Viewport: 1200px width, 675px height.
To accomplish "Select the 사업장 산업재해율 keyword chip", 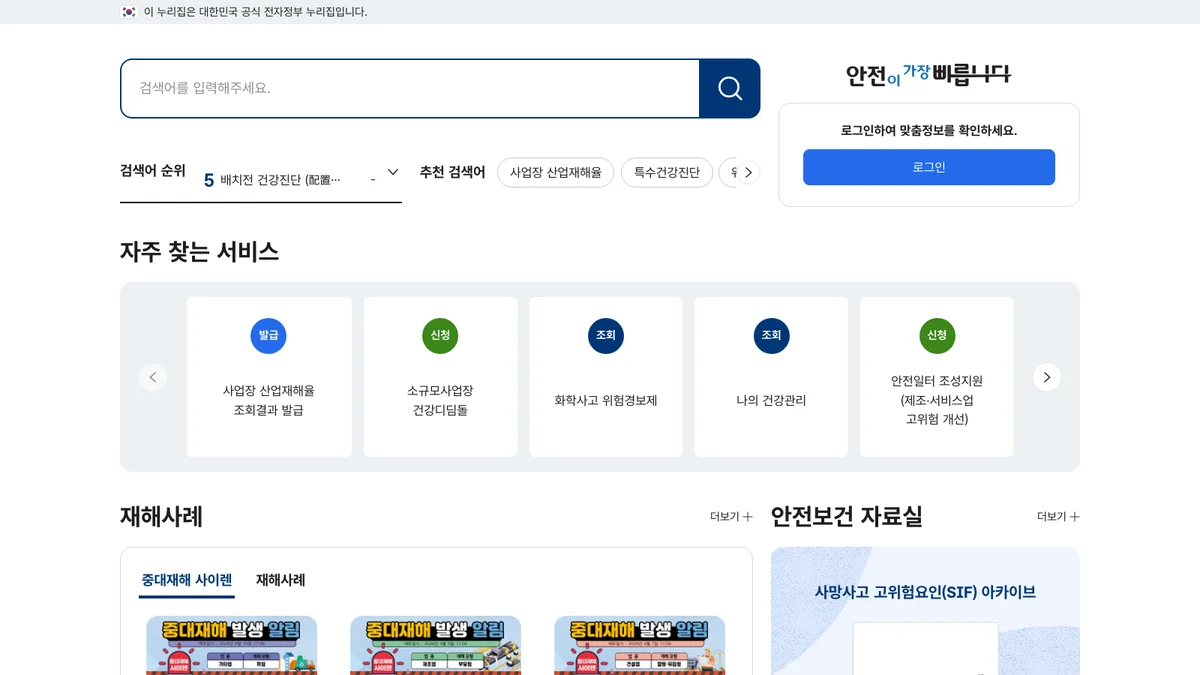I will point(555,173).
